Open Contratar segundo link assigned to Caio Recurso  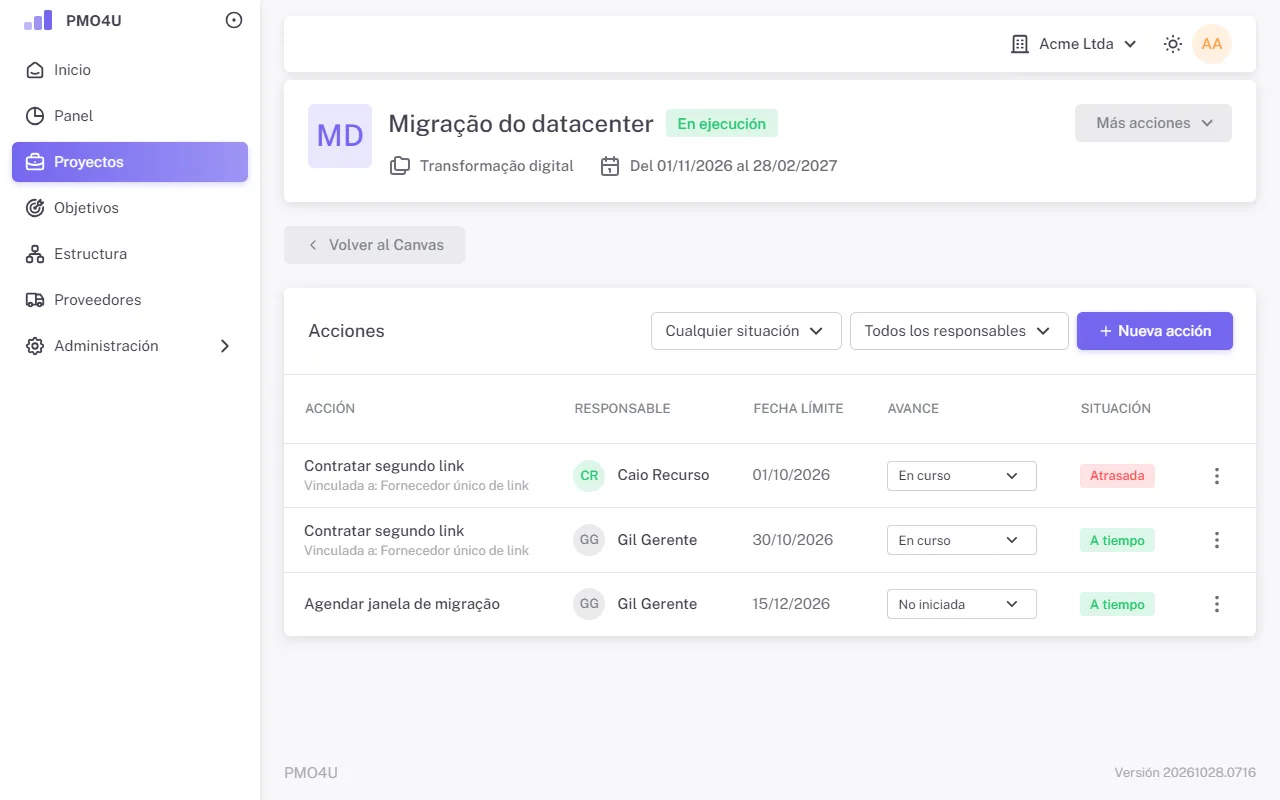(x=384, y=466)
